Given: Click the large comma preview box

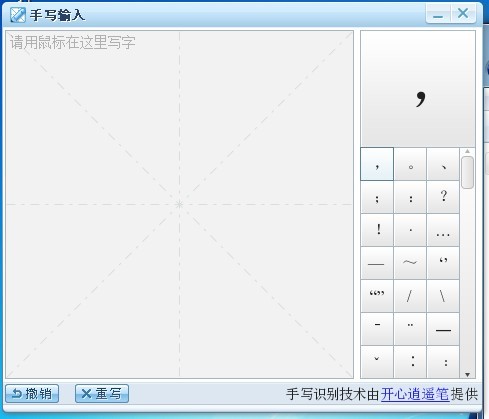Looking at the screenshot, I should pos(418,89).
